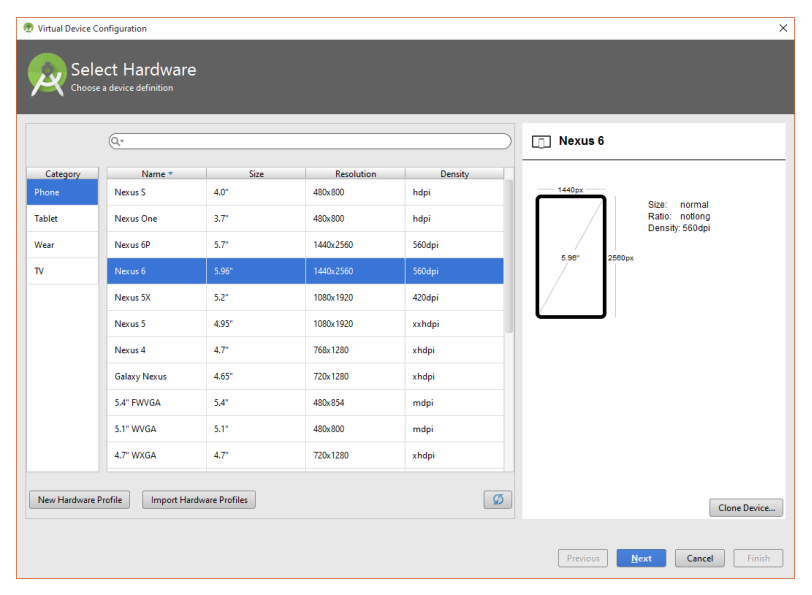
Task: Click the title bar Android Studio icon
Action: [x=28, y=28]
